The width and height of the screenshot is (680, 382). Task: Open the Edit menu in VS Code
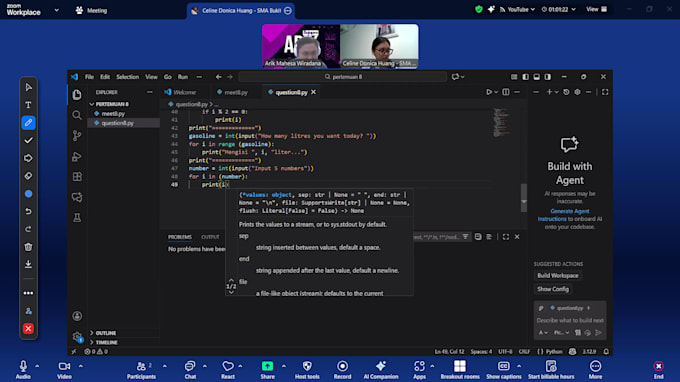pos(105,77)
